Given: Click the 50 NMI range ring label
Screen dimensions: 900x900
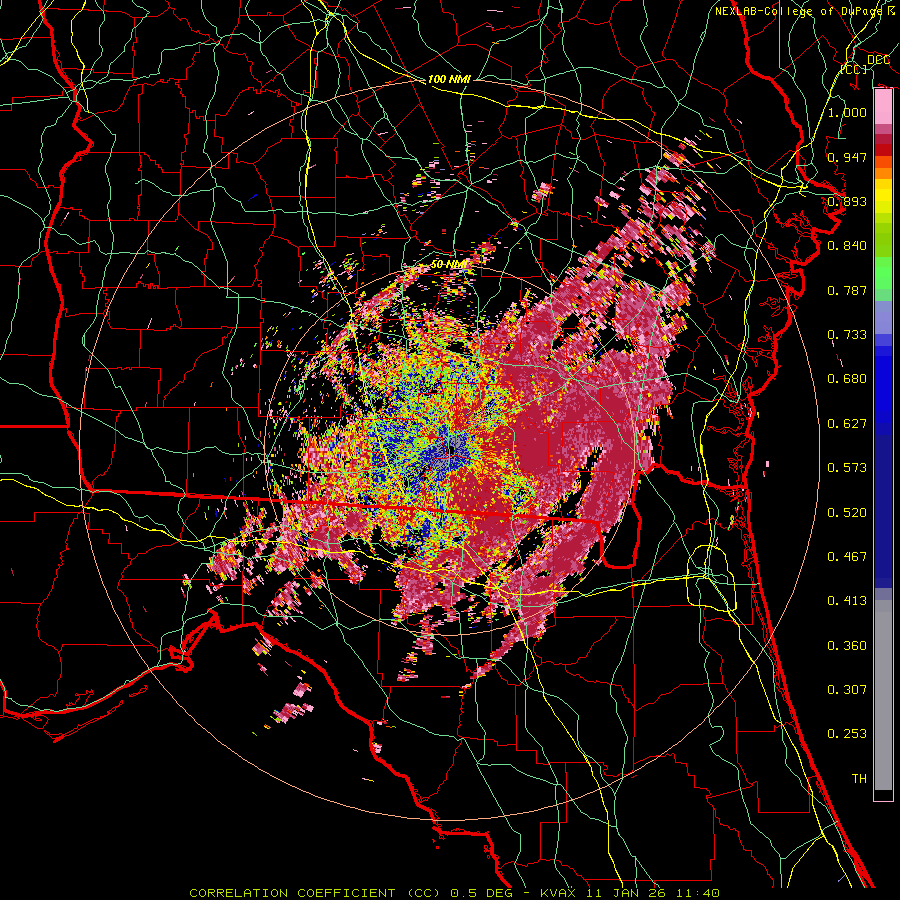Looking at the screenshot, I should [x=449, y=265].
